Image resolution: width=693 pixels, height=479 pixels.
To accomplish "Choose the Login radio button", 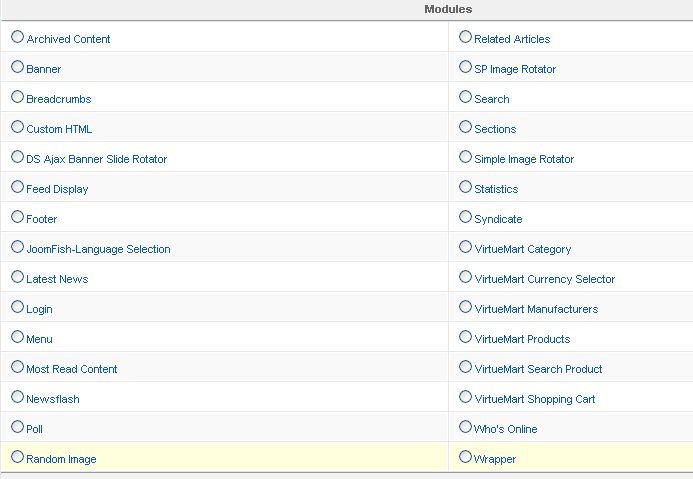I will click(17, 306).
